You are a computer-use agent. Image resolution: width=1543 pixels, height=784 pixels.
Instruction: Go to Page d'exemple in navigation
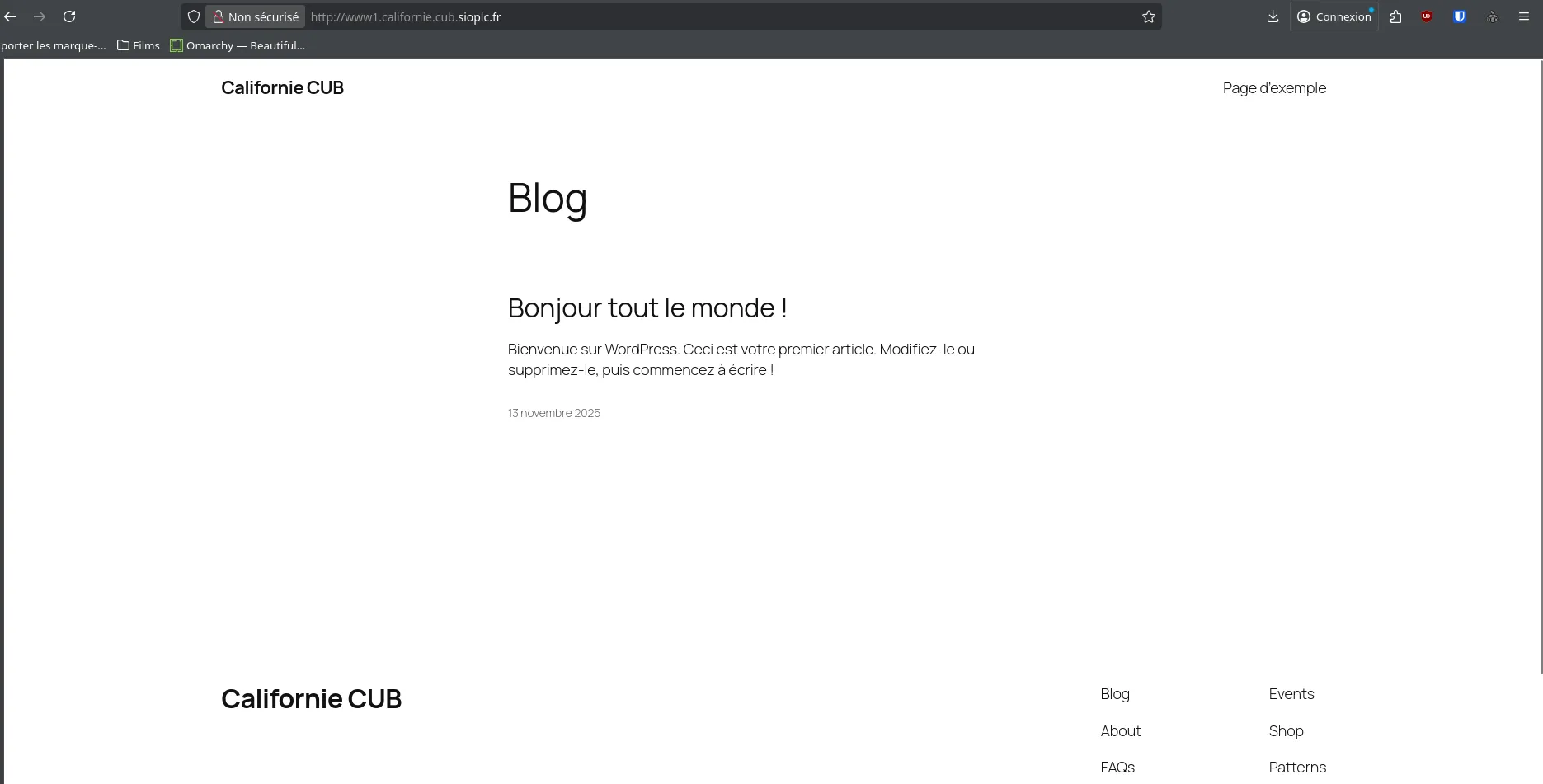(x=1273, y=88)
